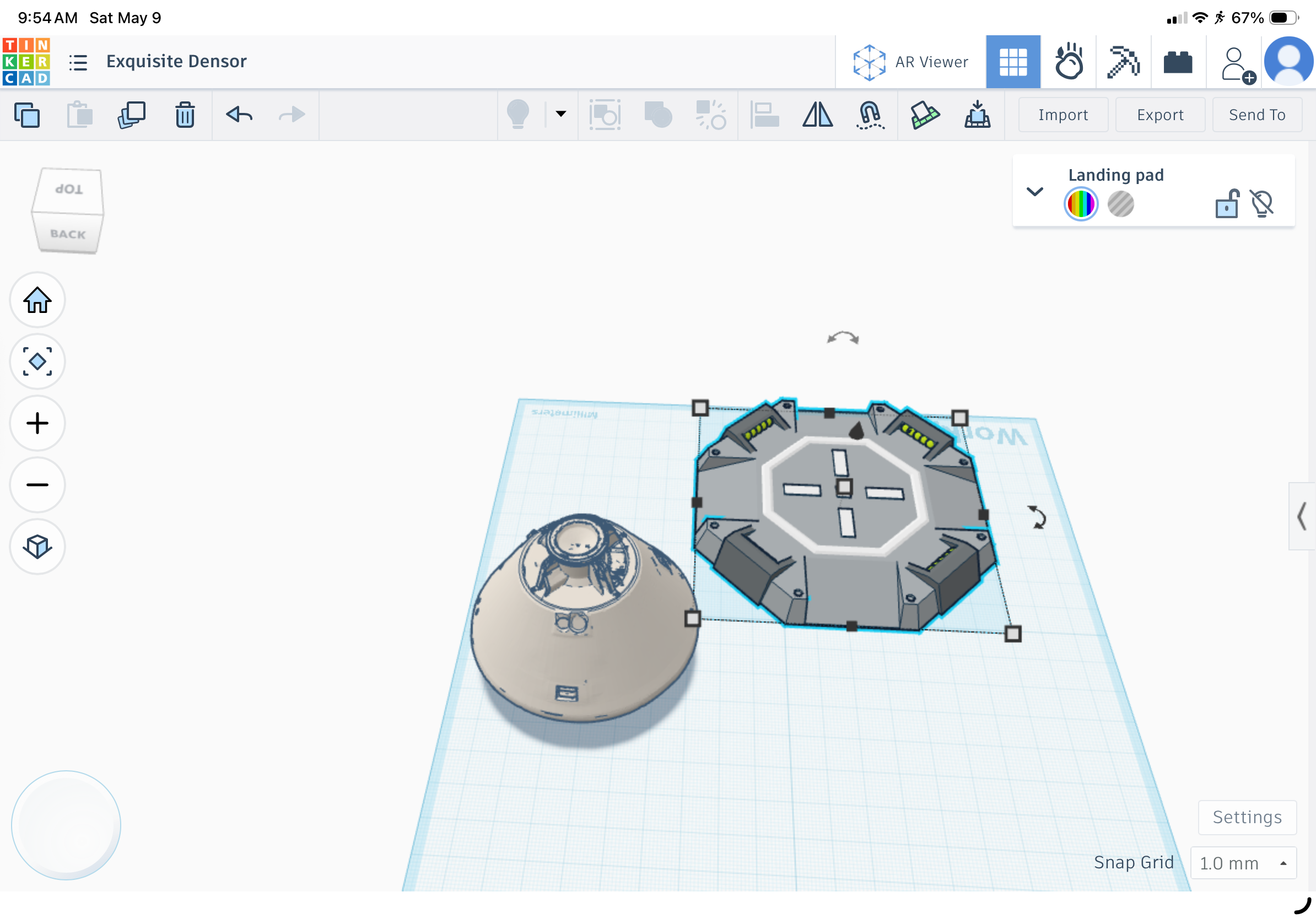Choose the multicolor Solid swatch
1316x919 pixels.
1081,204
